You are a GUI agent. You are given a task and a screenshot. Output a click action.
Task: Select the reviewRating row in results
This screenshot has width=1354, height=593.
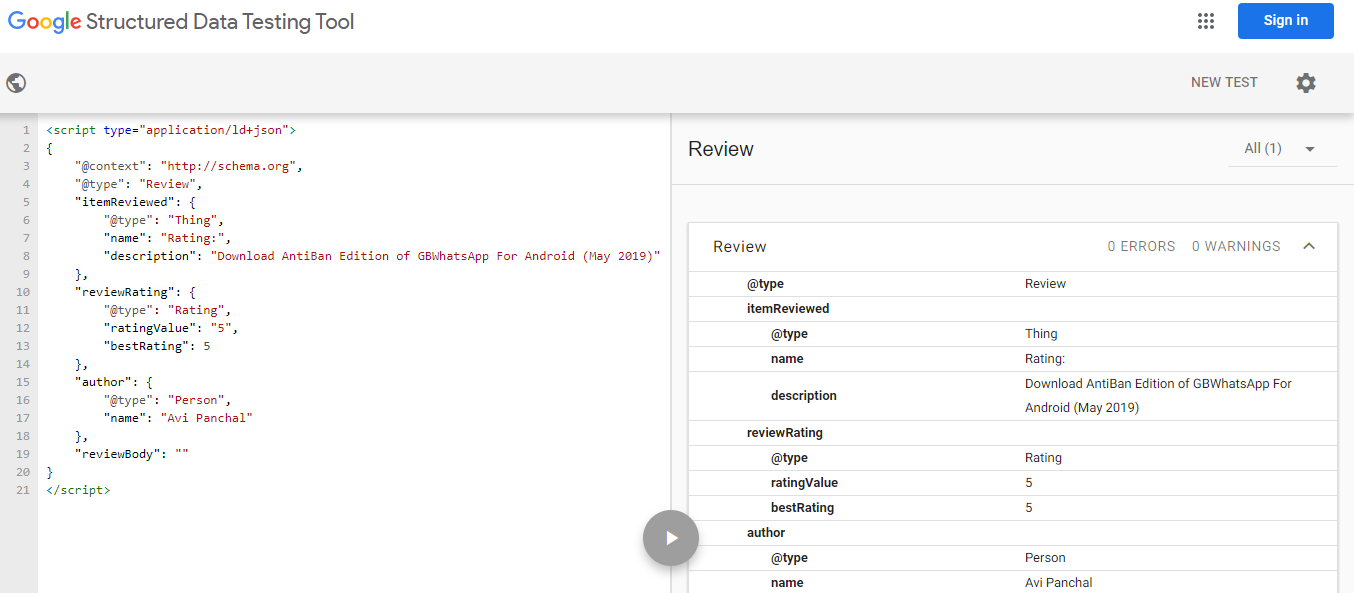click(x=785, y=433)
